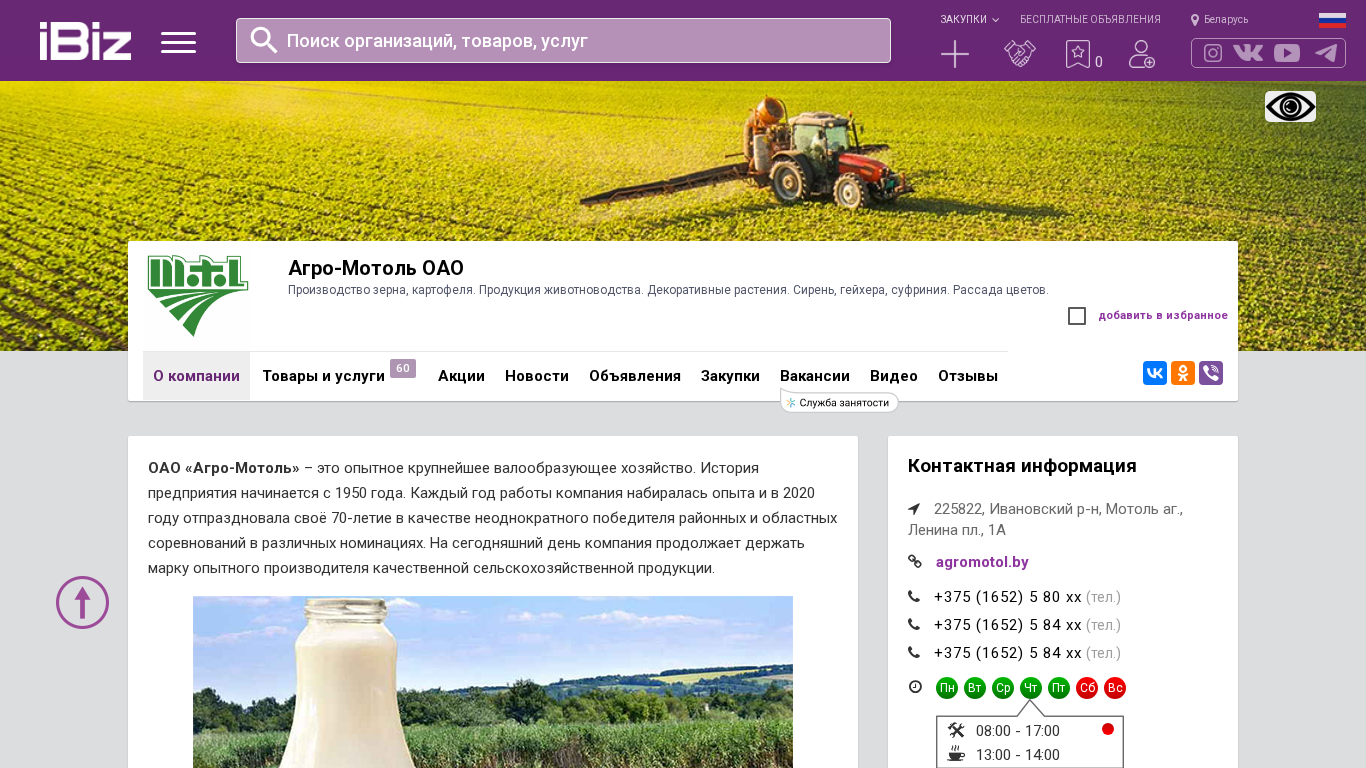Click the search magnifier icon
This screenshot has width=1366, height=768.
pos(263,40)
